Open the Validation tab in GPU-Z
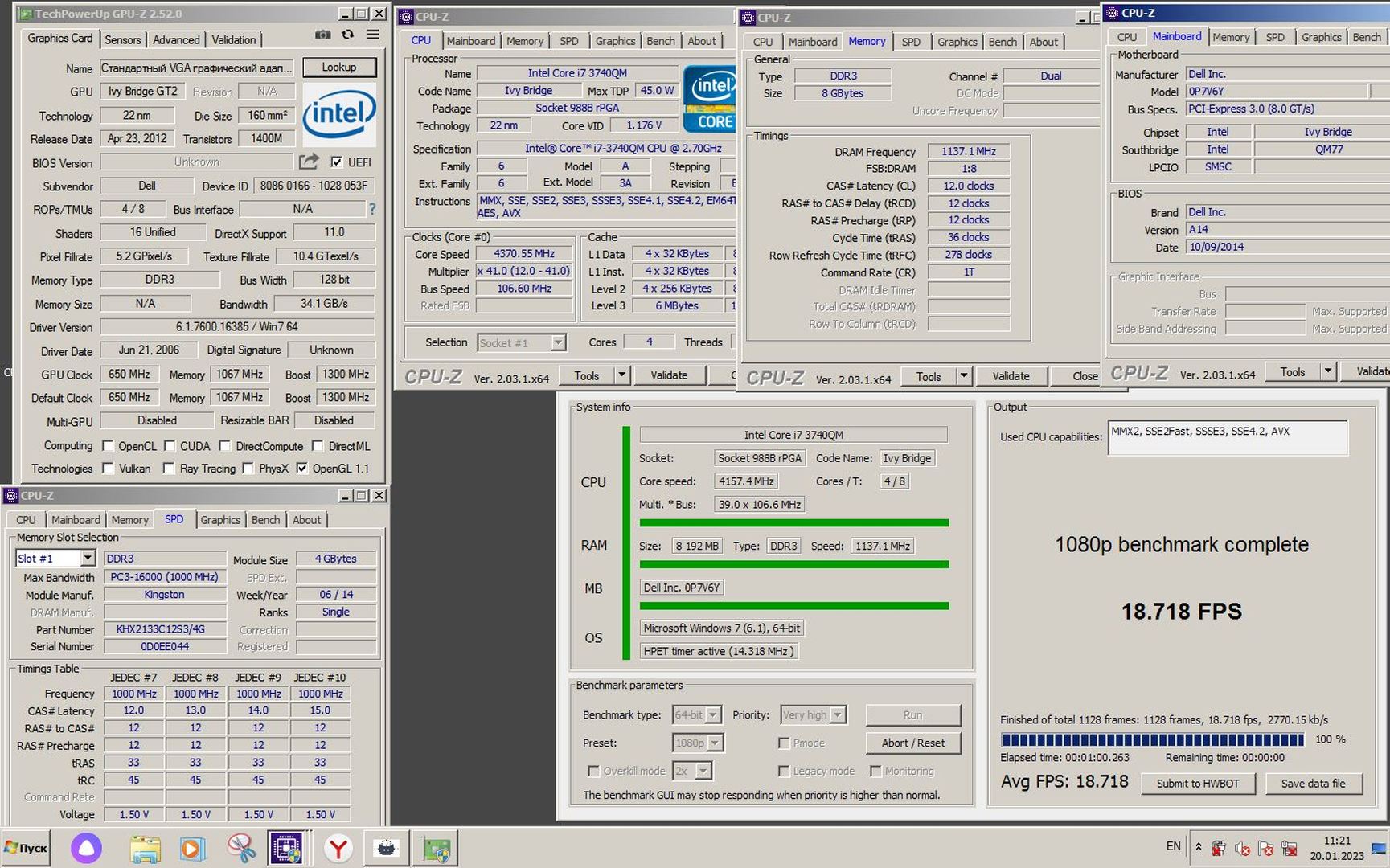This screenshot has width=1390, height=868. click(x=234, y=39)
